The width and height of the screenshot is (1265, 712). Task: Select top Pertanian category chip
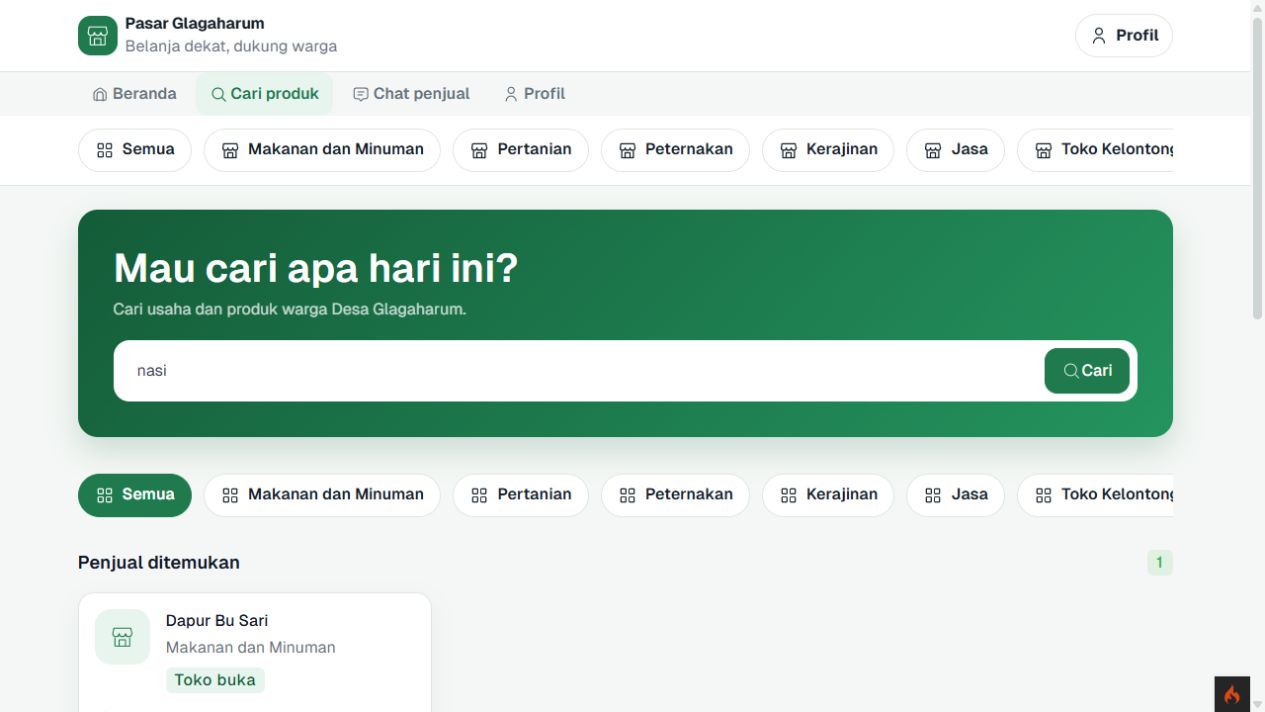pos(521,150)
